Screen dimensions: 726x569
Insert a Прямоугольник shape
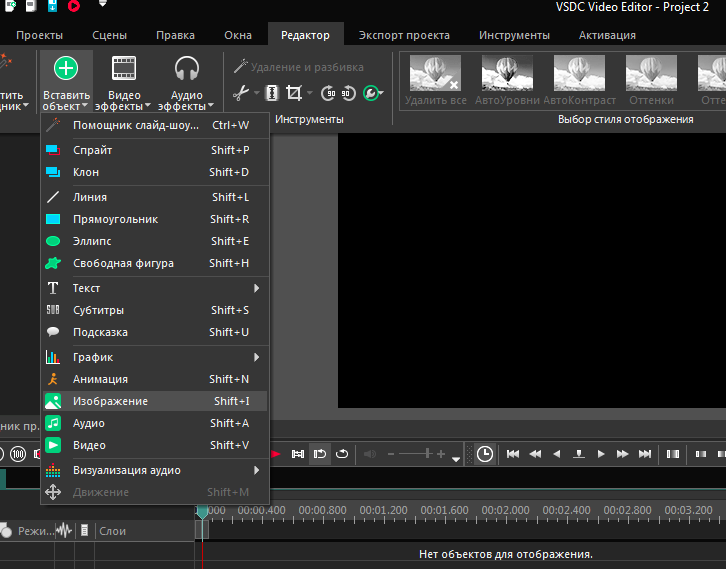point(155,219)
